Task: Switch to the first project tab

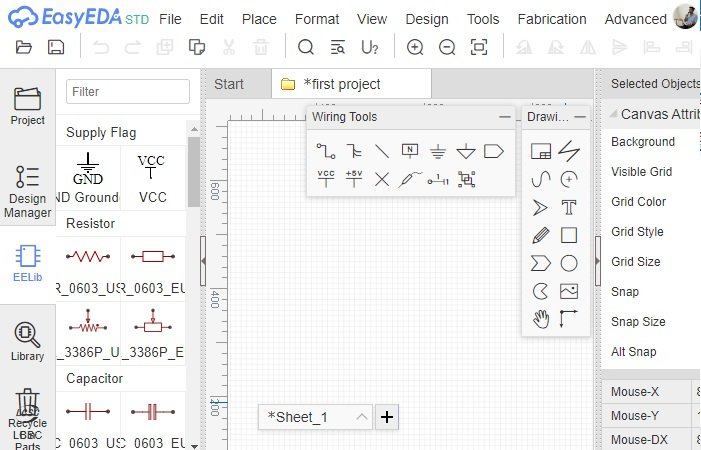Action: pyautogui.click(x=351, y=84)
